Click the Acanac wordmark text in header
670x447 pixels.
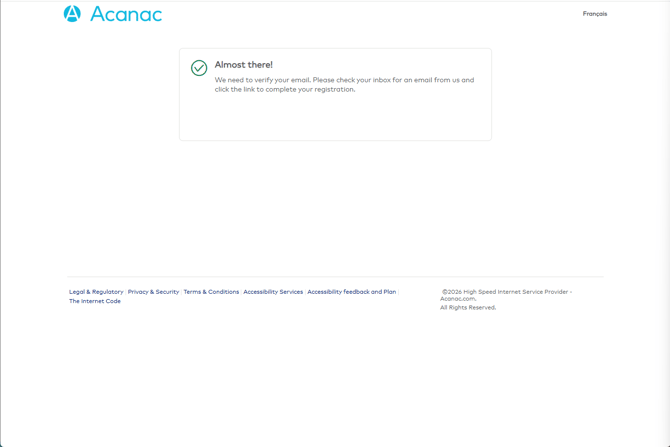click(126, 14)
